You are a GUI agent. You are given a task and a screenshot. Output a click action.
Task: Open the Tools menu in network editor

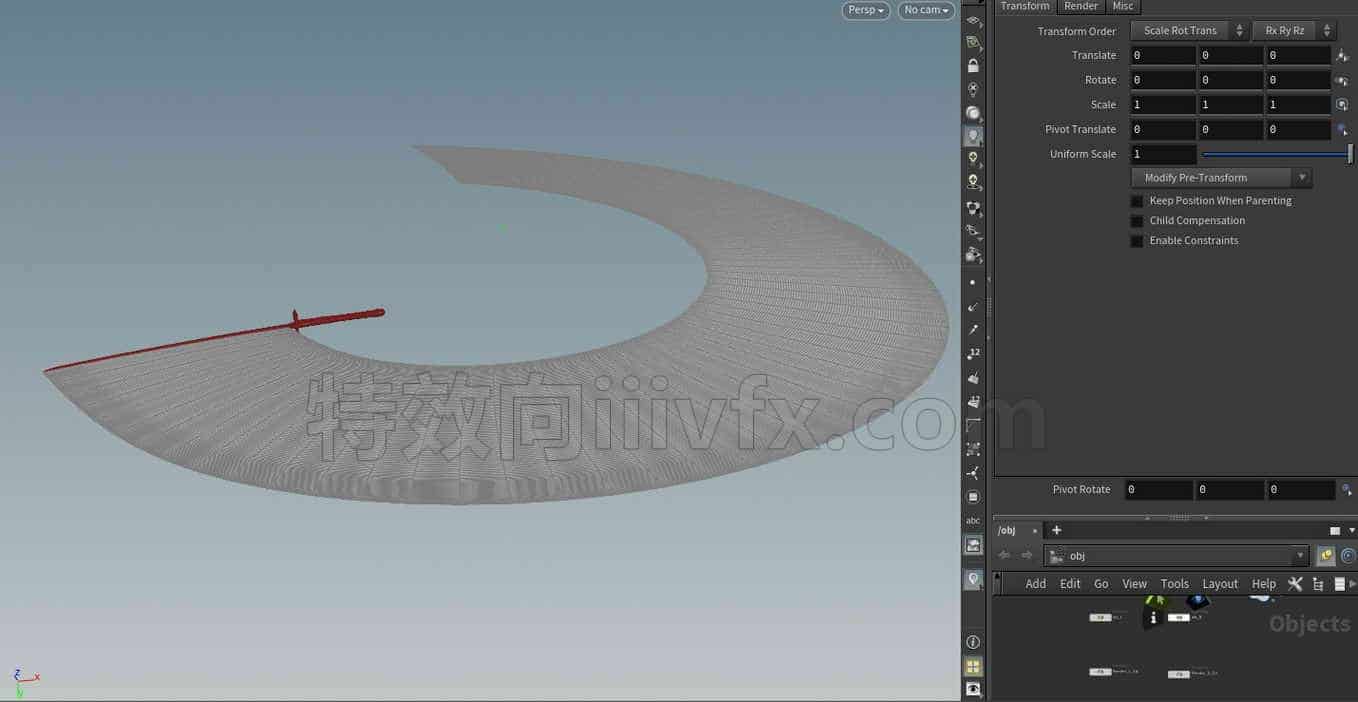click(1175, 584)
